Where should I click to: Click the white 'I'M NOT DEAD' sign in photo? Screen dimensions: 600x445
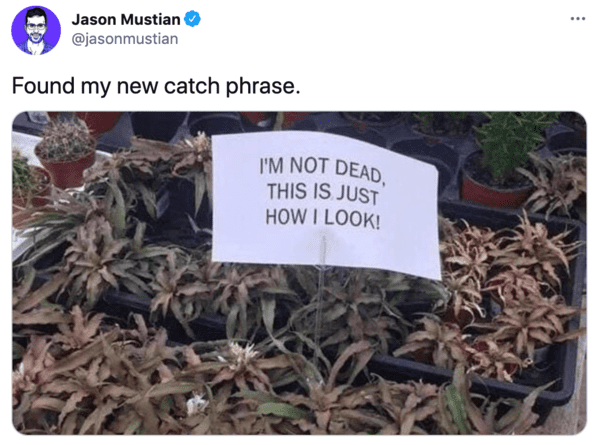[325, 205]
